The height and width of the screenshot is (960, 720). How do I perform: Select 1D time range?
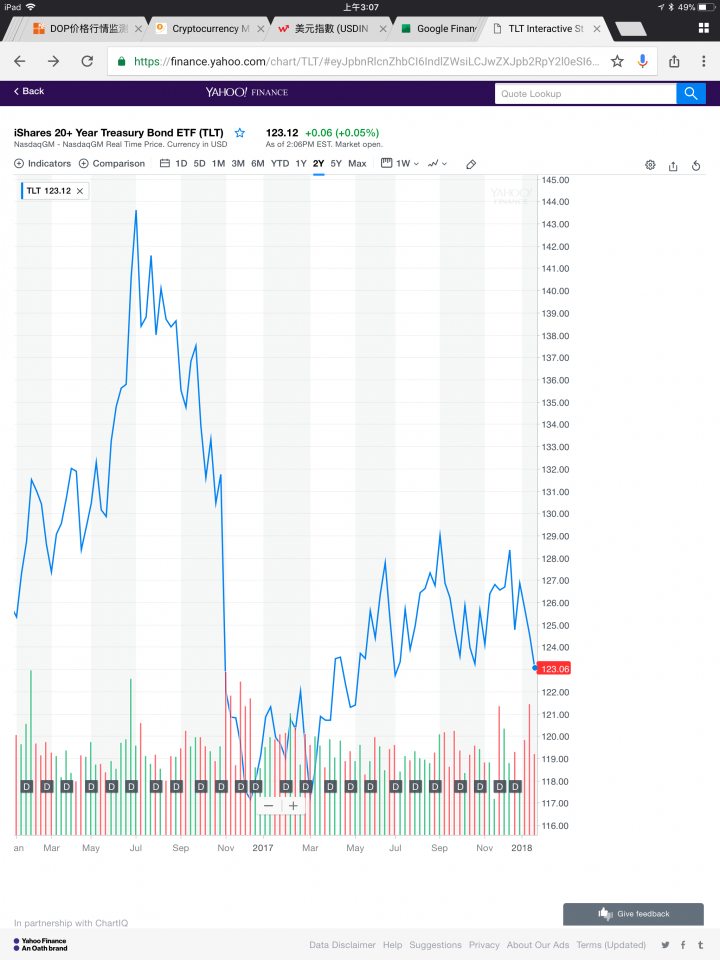[x=181, y=163]
